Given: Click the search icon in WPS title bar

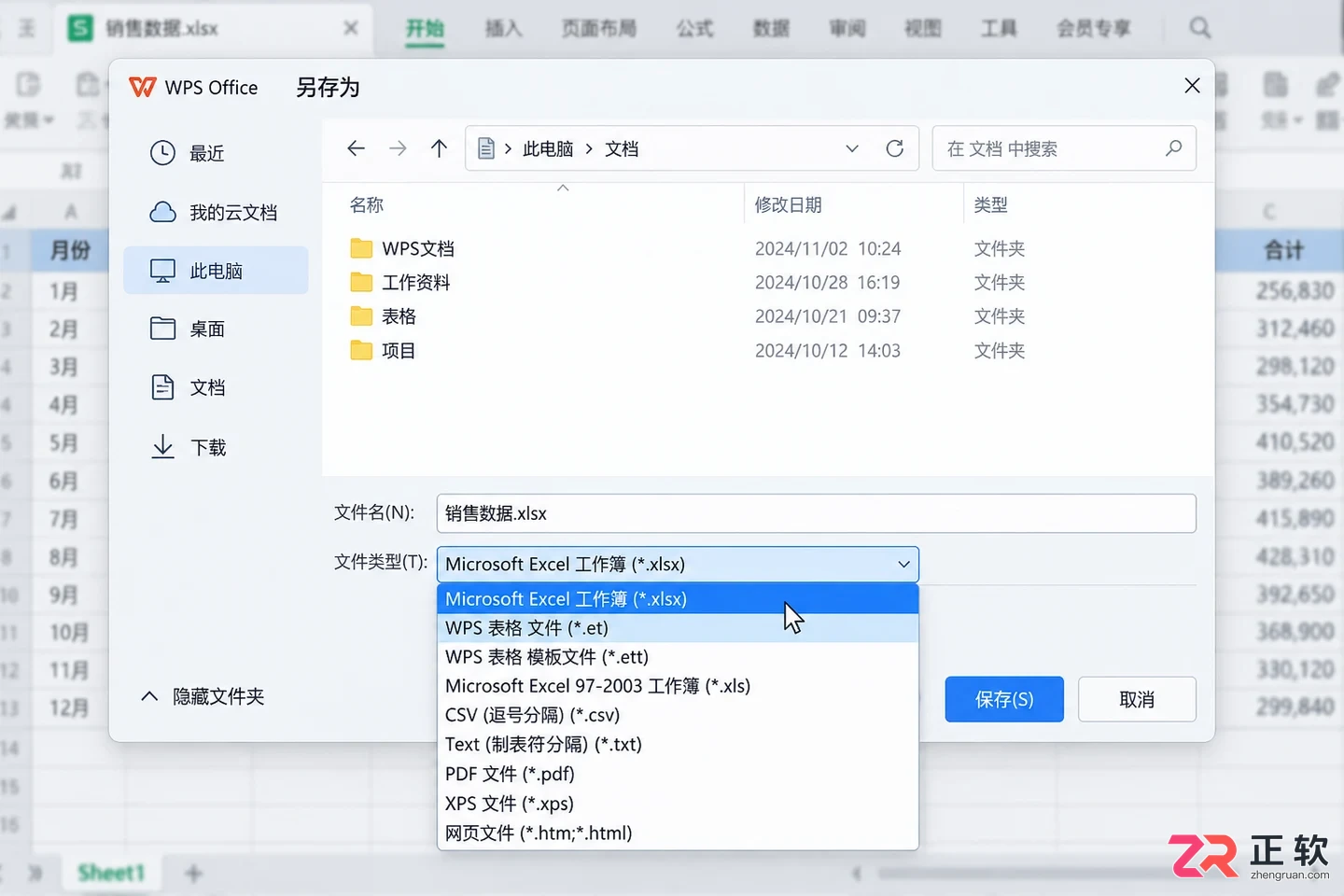Looking at the screenshot, I should pos(1200,28).
